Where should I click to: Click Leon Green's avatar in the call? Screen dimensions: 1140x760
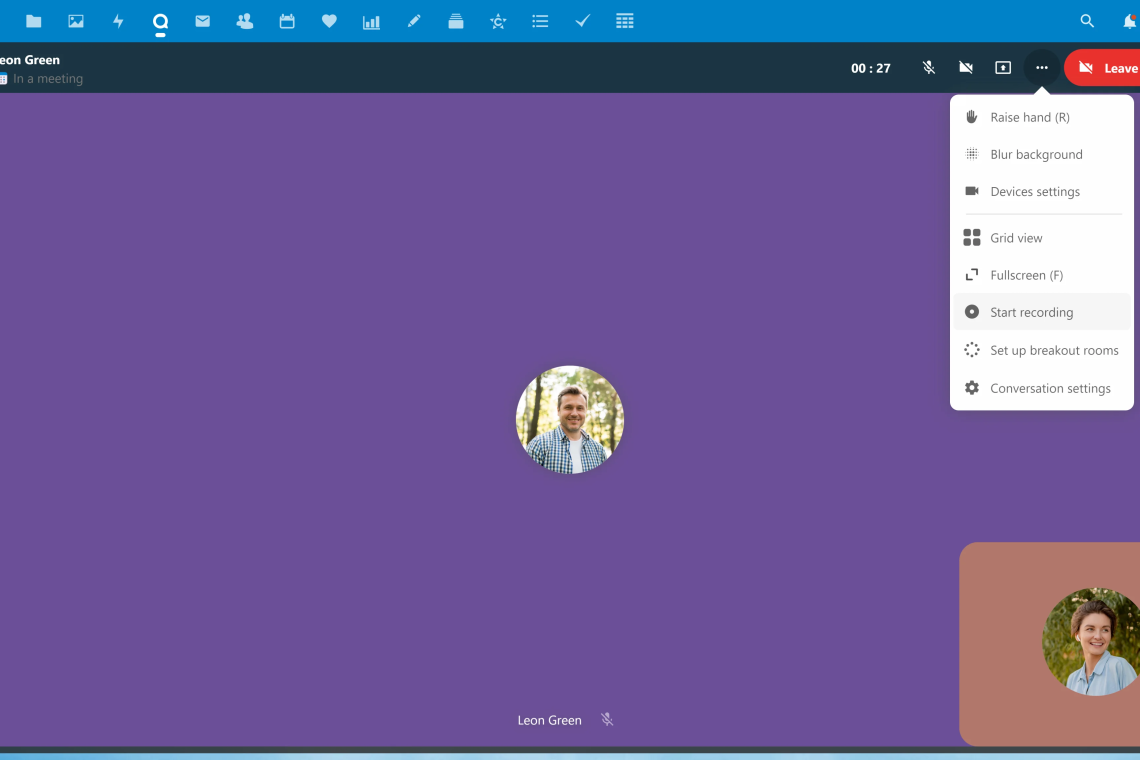(x=570, y=420)
